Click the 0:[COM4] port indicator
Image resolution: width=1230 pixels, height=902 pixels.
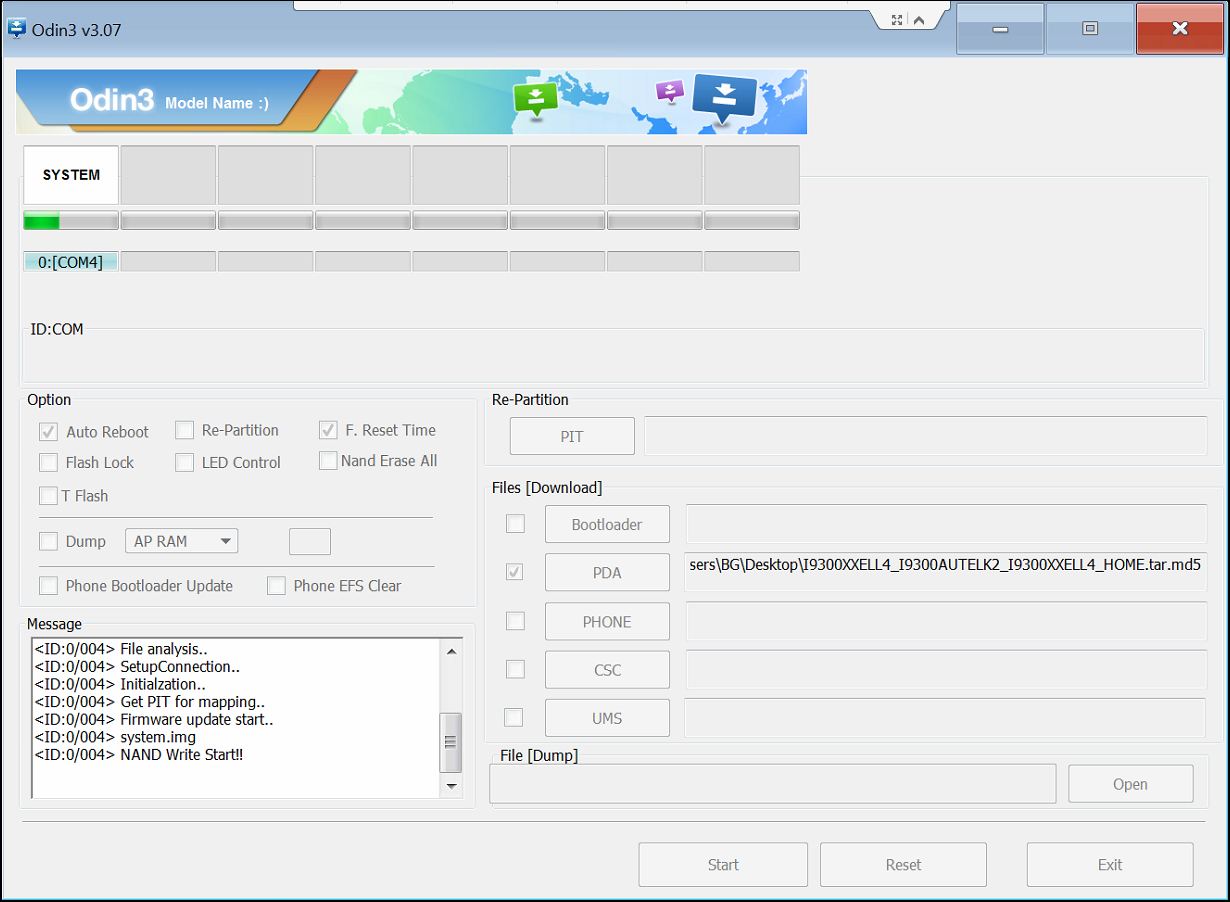tap(71, 262)
